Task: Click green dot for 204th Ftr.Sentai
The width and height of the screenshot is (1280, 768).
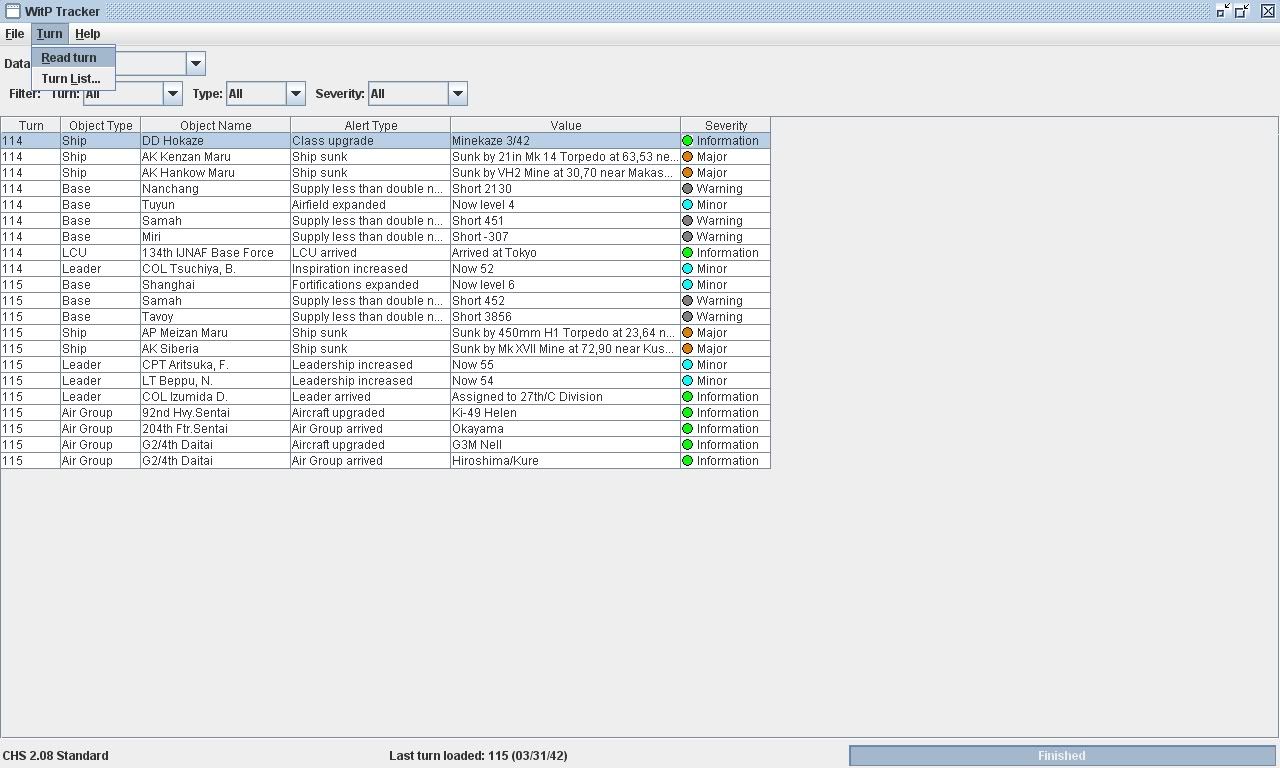Action: [688, 429]
